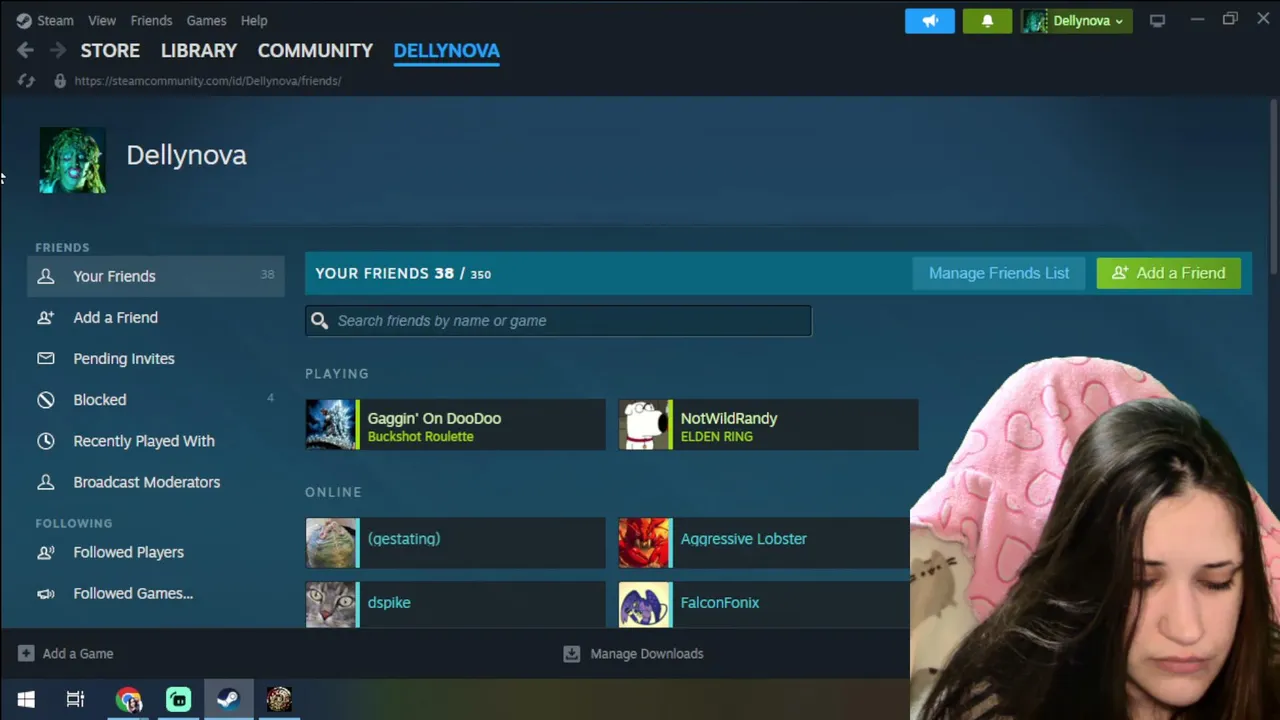Open the rightmost game icon on the taskbar
This screenshot has width=1280, height=720.
click(279, 699)
